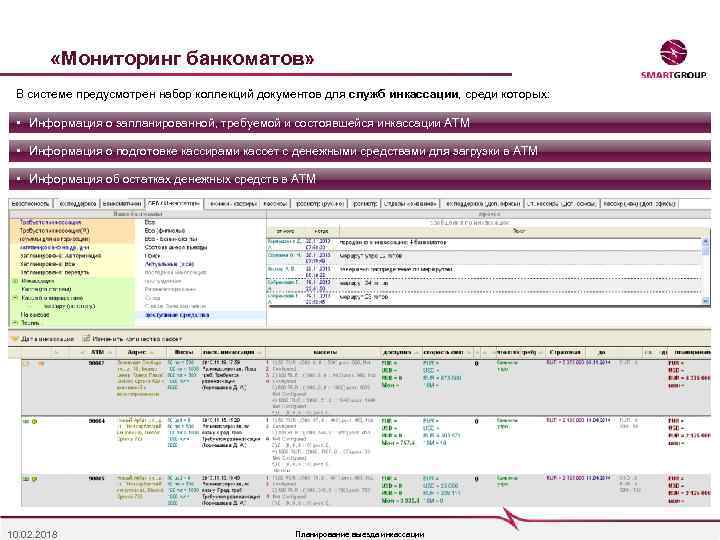Tick the checkbox in first ATM row
This screenshot has height=540, width=720.
pyautogui.click(x=26, y=364)
